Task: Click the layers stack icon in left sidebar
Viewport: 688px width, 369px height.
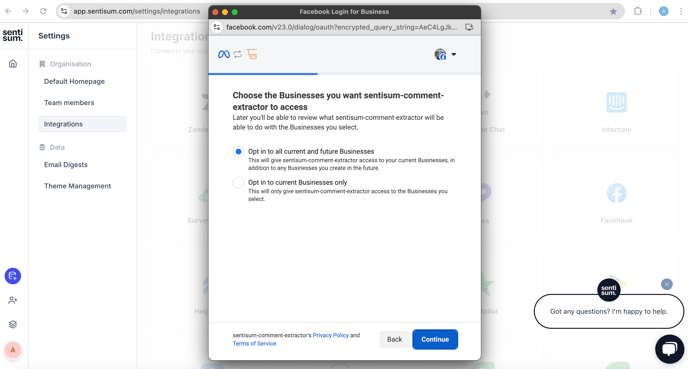Action: coord(13,324)
